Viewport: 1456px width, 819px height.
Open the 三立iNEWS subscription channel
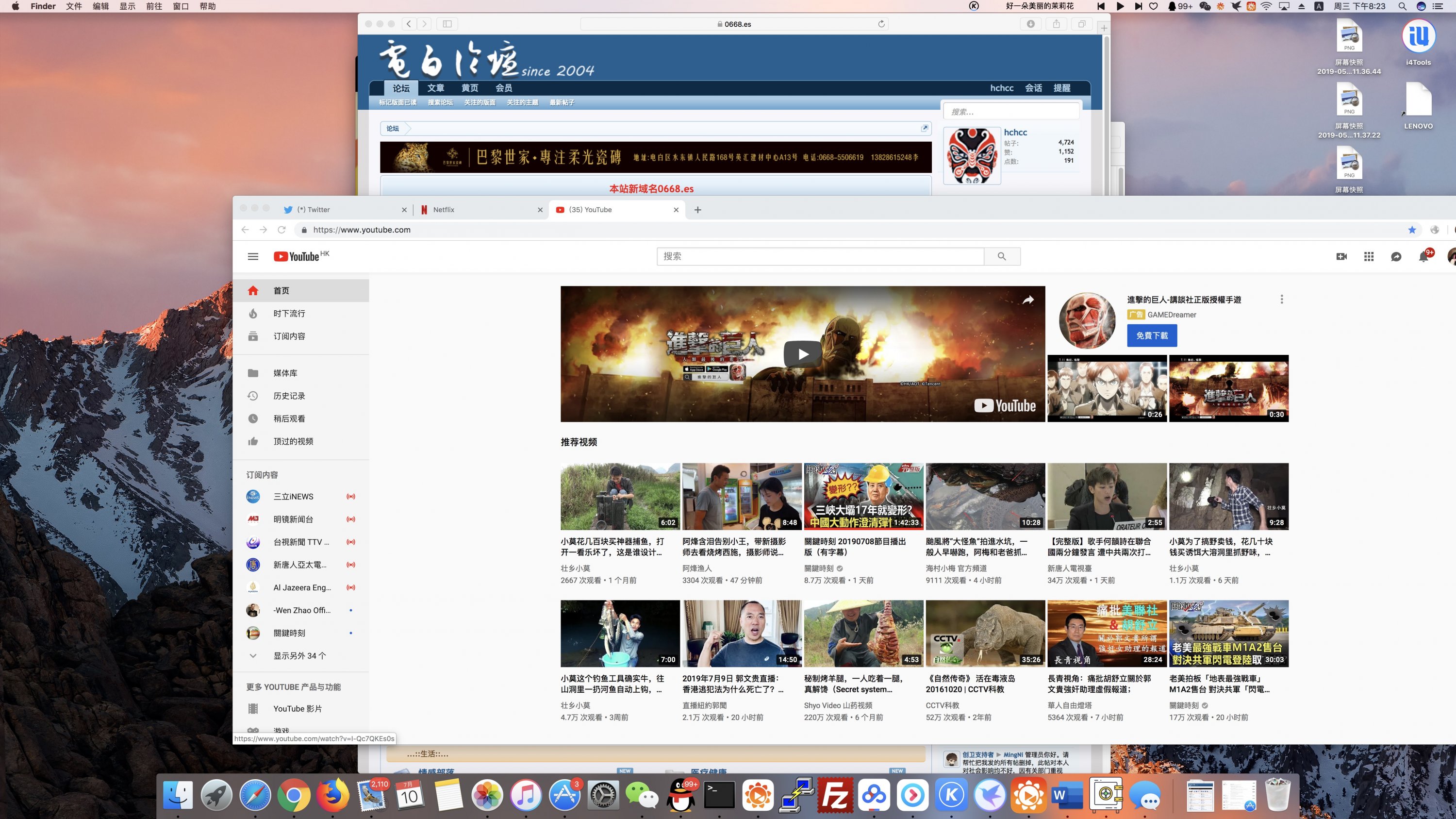point(293,496)
